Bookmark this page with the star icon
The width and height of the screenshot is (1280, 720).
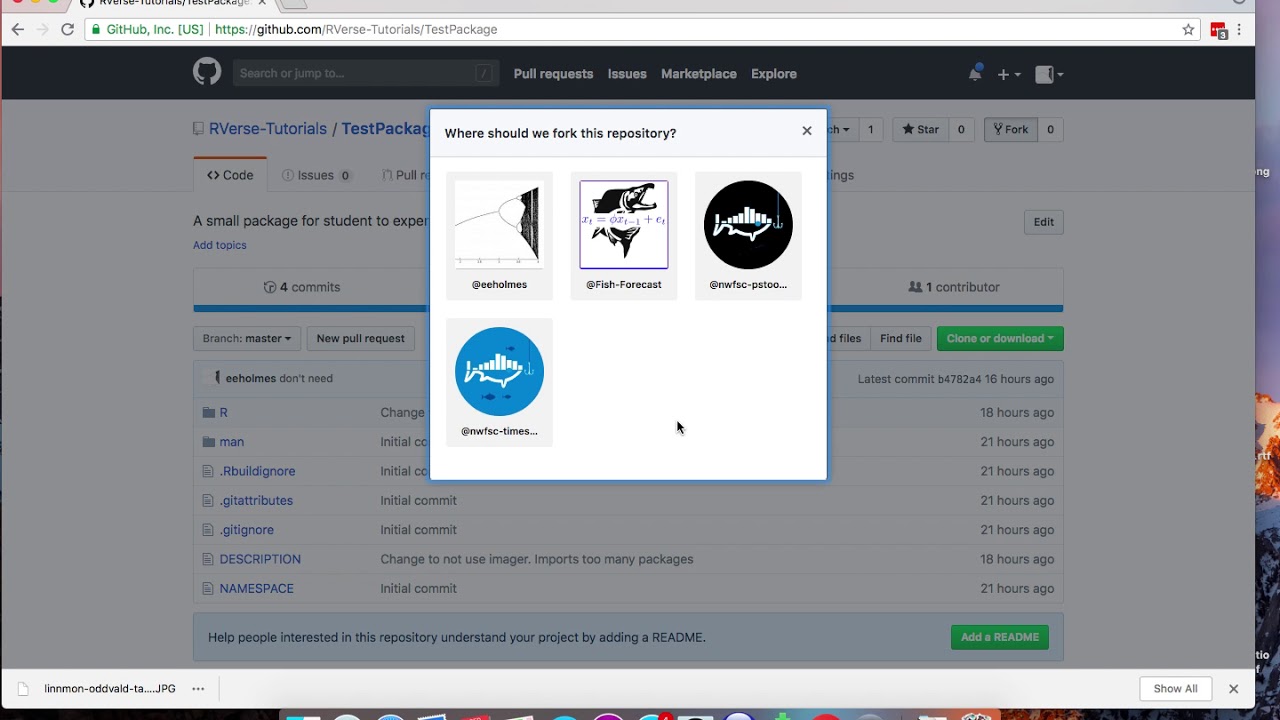pos(1188,30)
